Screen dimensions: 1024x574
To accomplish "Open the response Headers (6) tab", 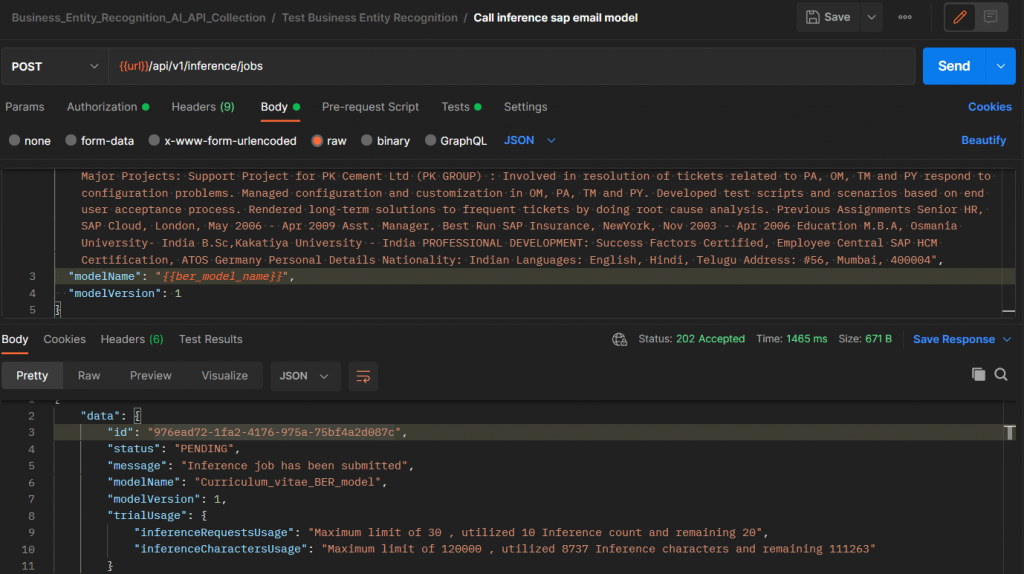I will click(132, 340).
